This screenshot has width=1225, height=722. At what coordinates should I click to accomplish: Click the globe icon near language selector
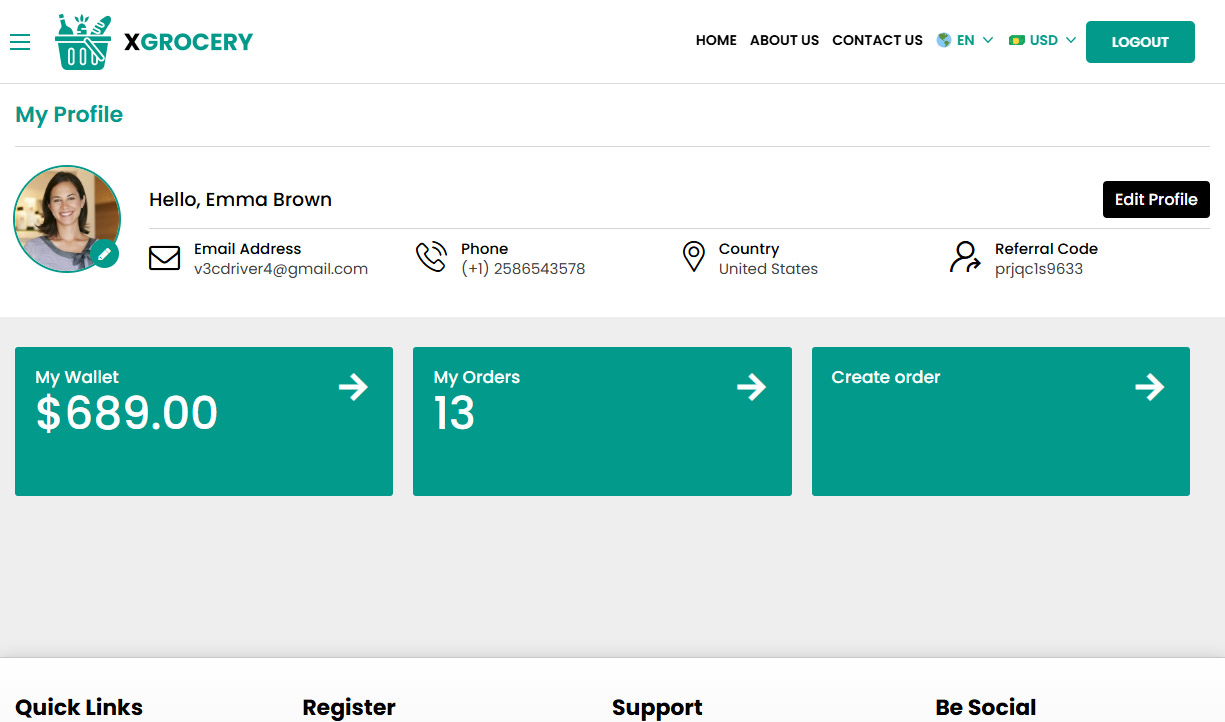click(942, 40)
